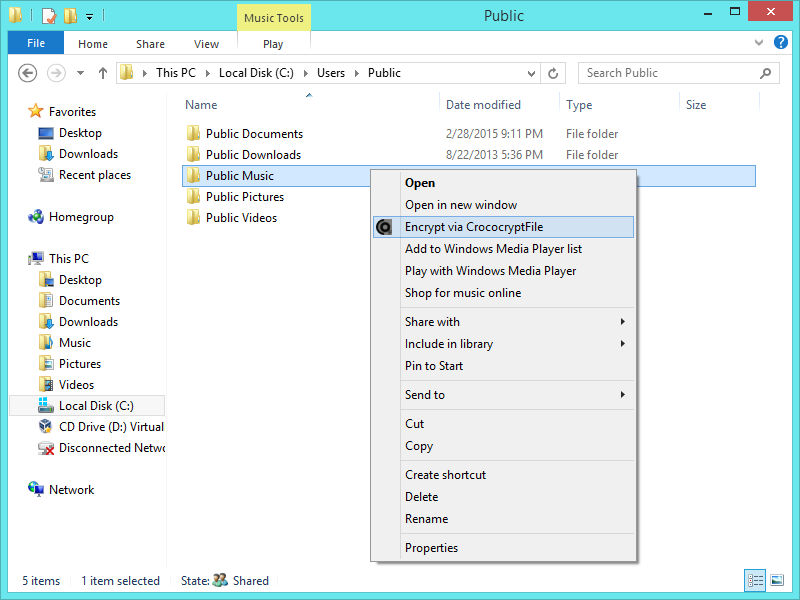Click the New folder quick access icon
The height and width of the screenshot is (600, 800).
pos(70,15)
